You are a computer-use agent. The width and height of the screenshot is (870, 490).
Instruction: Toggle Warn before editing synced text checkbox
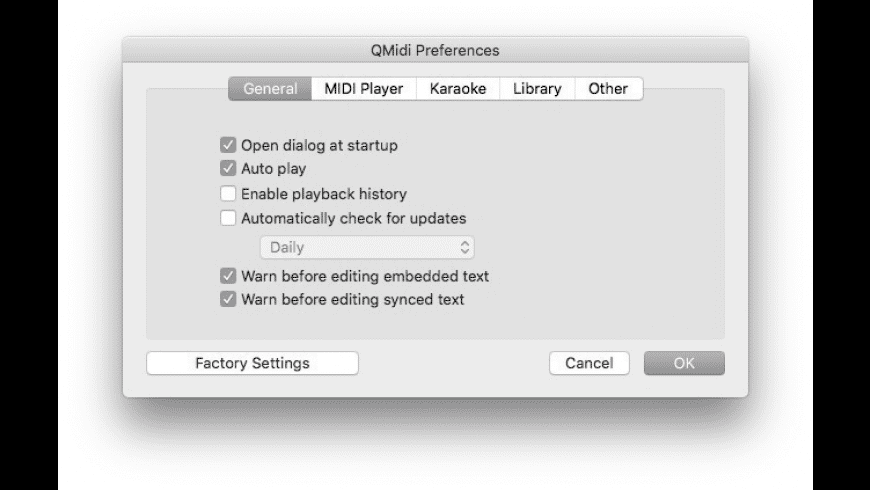coord(228,299)
